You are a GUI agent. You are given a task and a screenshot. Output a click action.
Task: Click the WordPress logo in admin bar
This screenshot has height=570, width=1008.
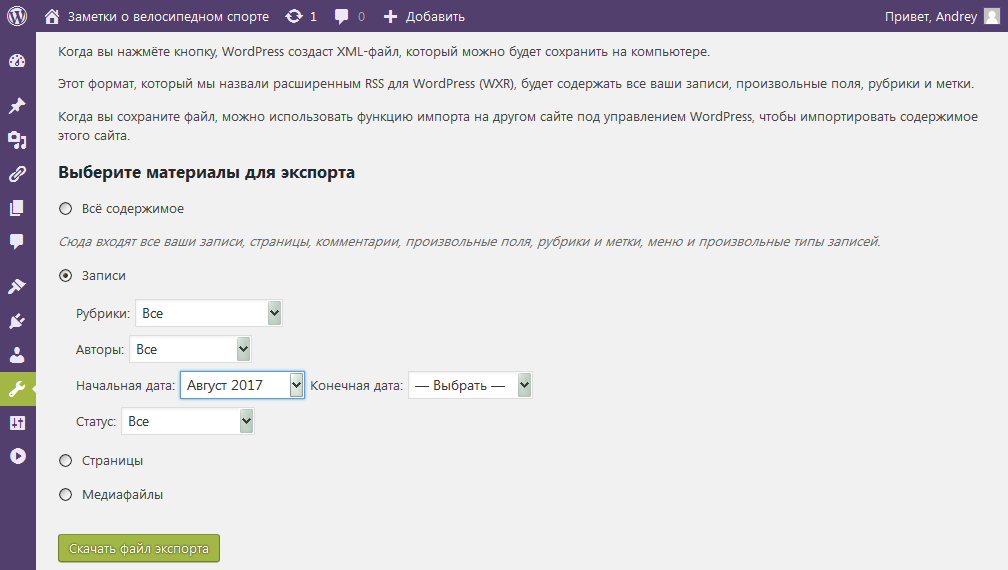17,16
